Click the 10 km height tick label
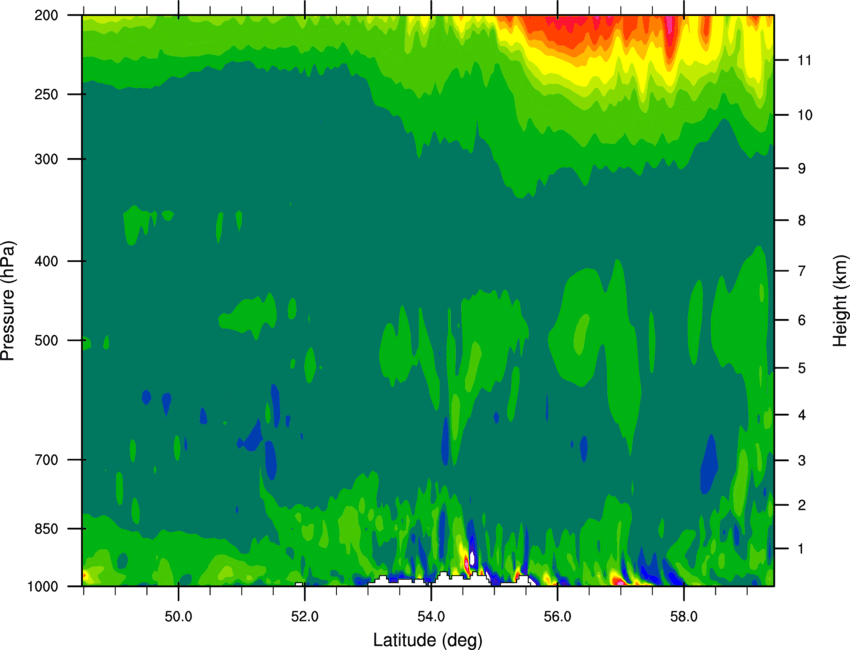The image size is (850, 650). pos(804,115)
